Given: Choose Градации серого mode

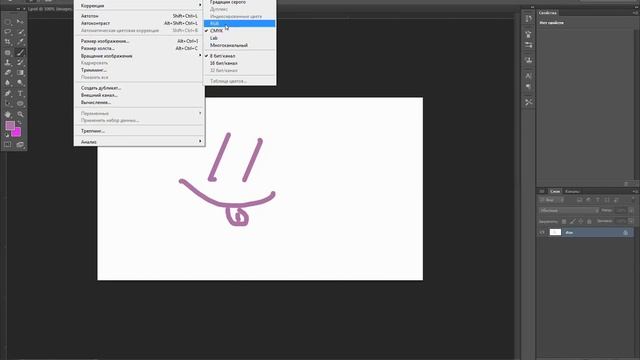Looking at the screenshot, I should (x=240, y=2).
